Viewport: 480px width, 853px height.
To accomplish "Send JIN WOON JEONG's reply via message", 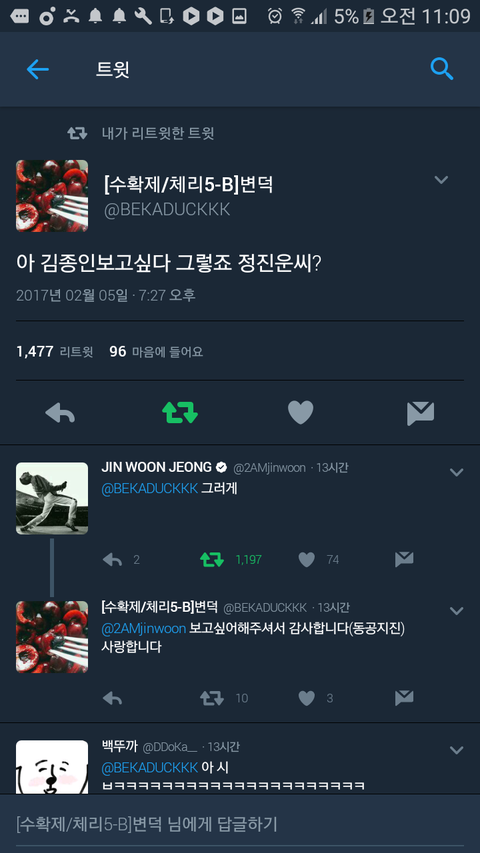I will point(404,559).
